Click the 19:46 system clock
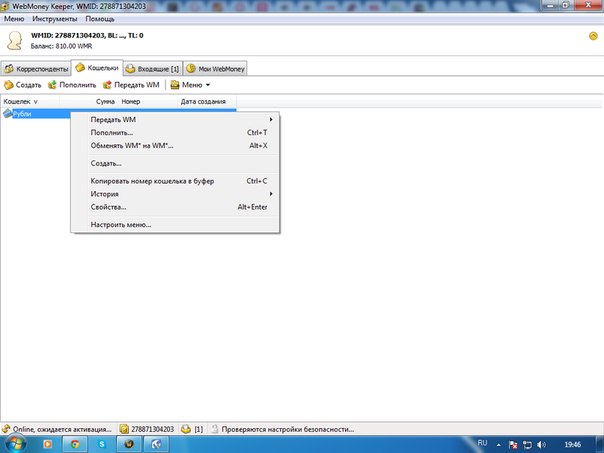The width and height of the screenshot is (604, 453). pos(572,445)
